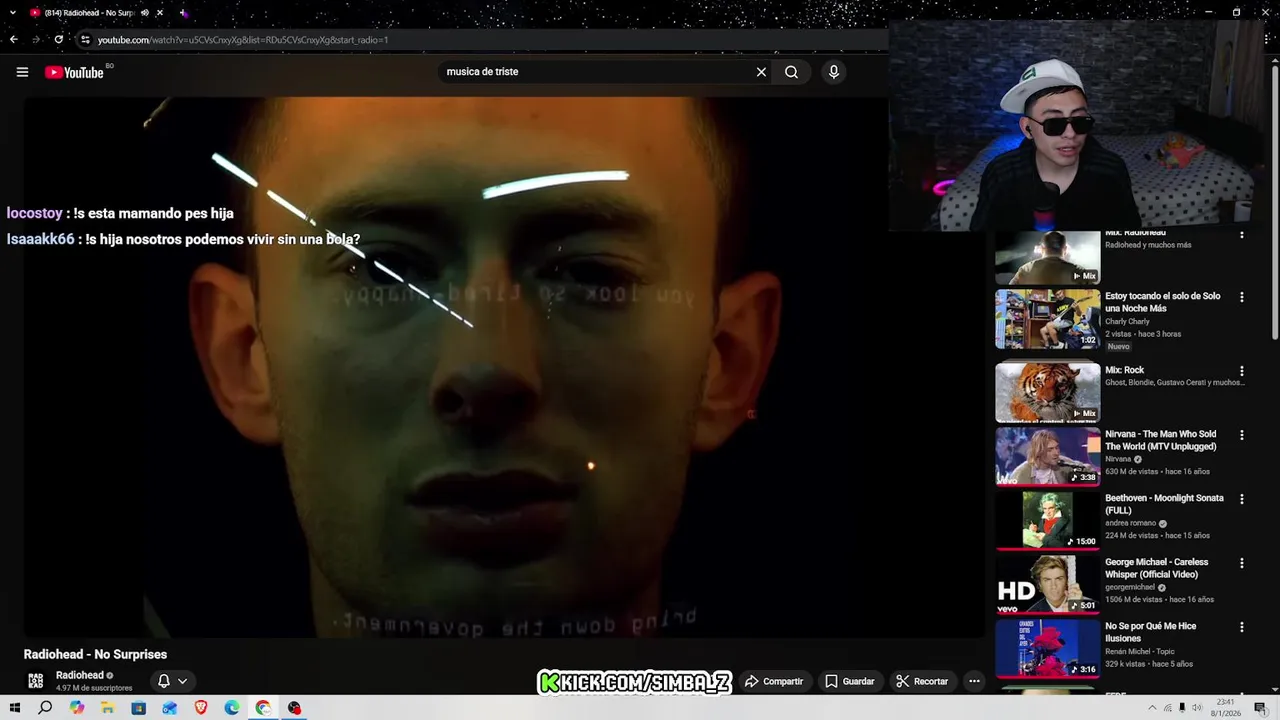
Task: Open site info icon beside the URL
Action: (x=85, y=40)
